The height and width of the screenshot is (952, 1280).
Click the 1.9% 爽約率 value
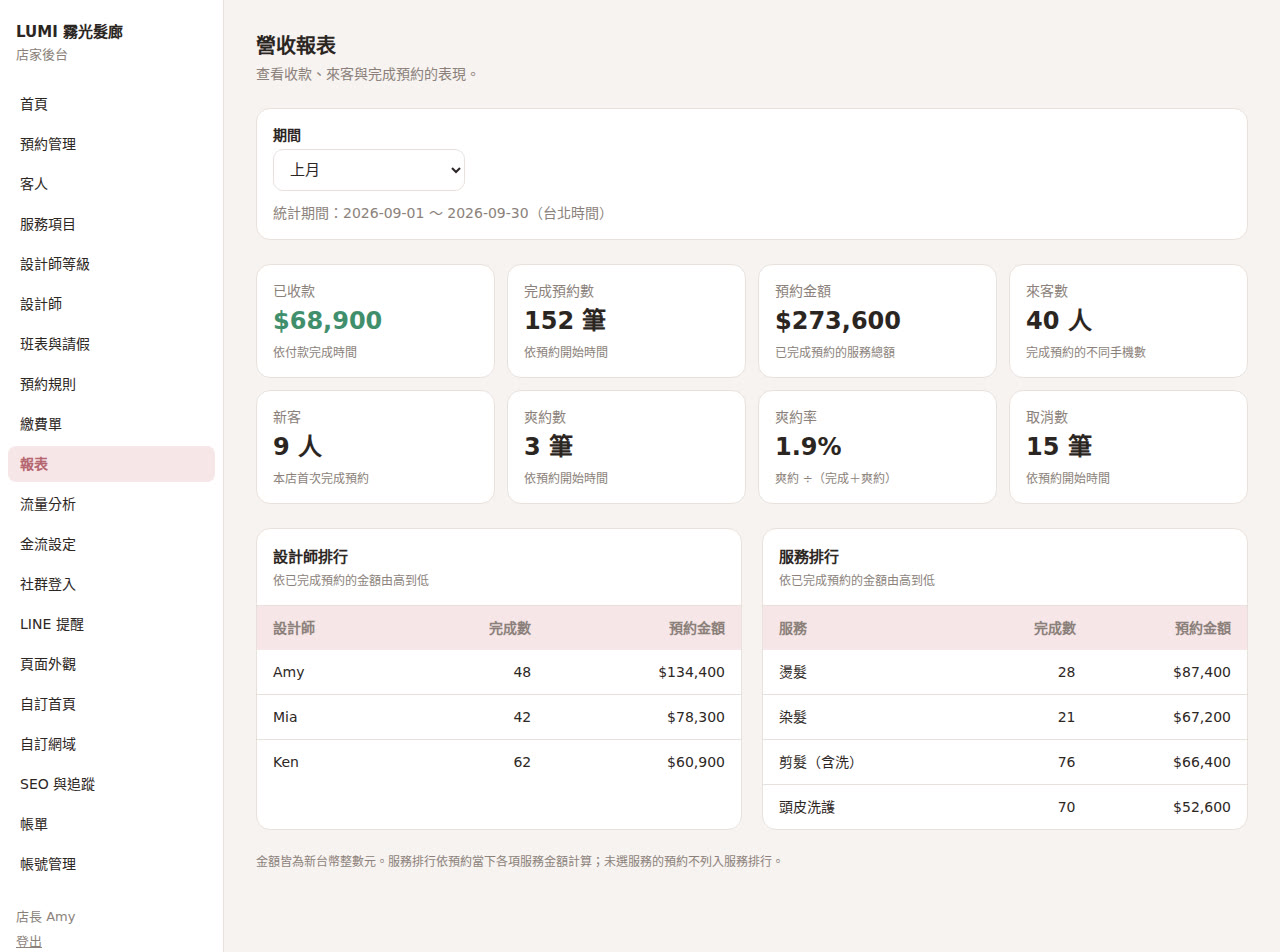[808, 447]
